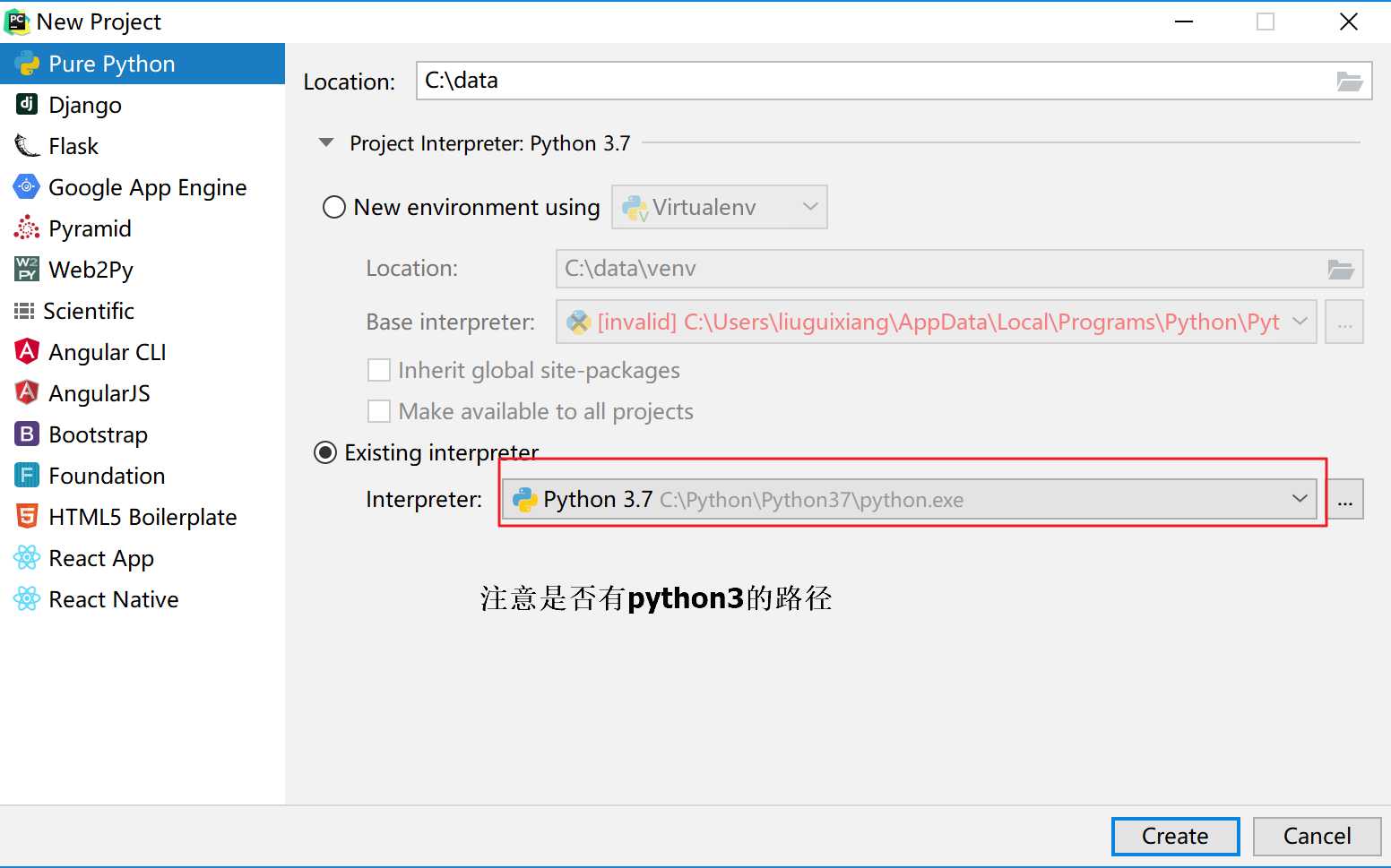Select Foundation in project list
Viewport: 1391px width, 868px height.
tap(143, 476)
